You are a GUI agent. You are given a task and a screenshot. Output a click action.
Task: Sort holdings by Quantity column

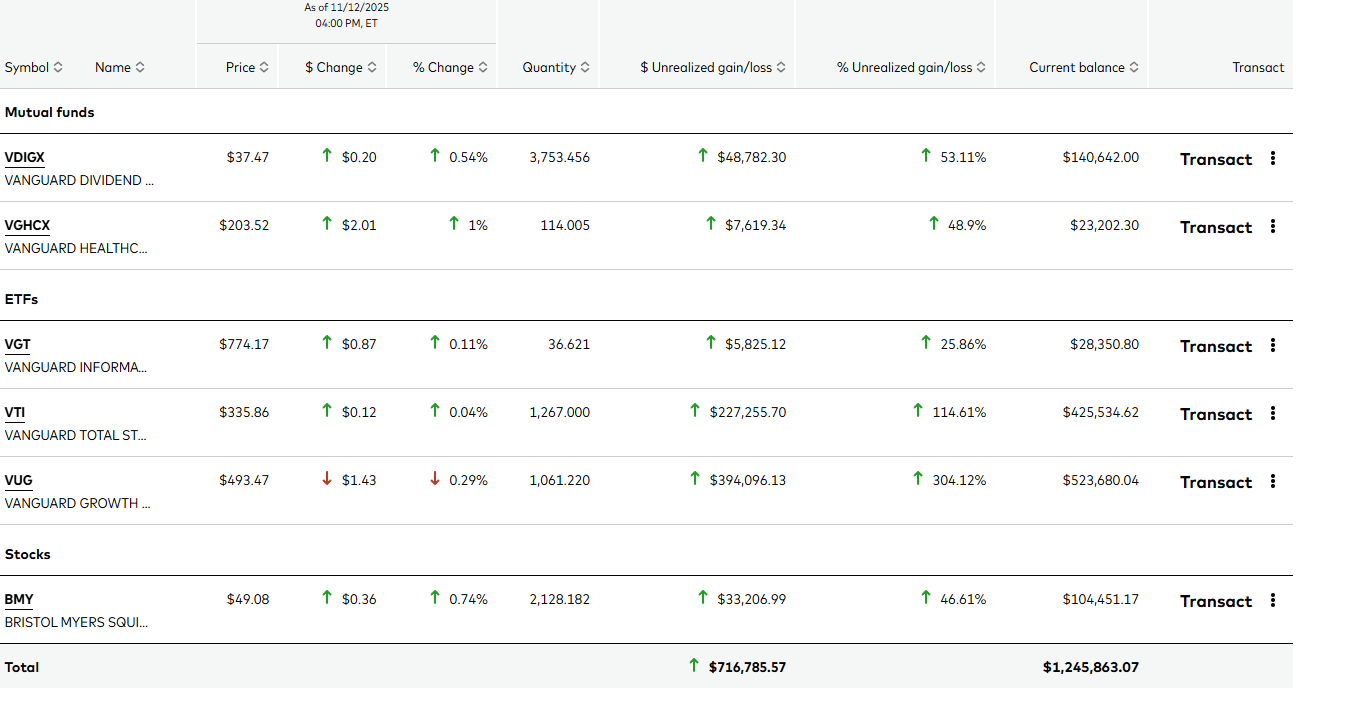click(x=556, y=67)
